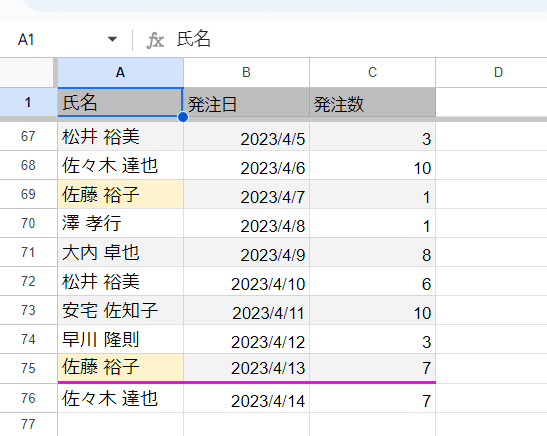The height and width of the screenshot is (436, 547).
Task: Click the fx function icon
Action: 155,40
